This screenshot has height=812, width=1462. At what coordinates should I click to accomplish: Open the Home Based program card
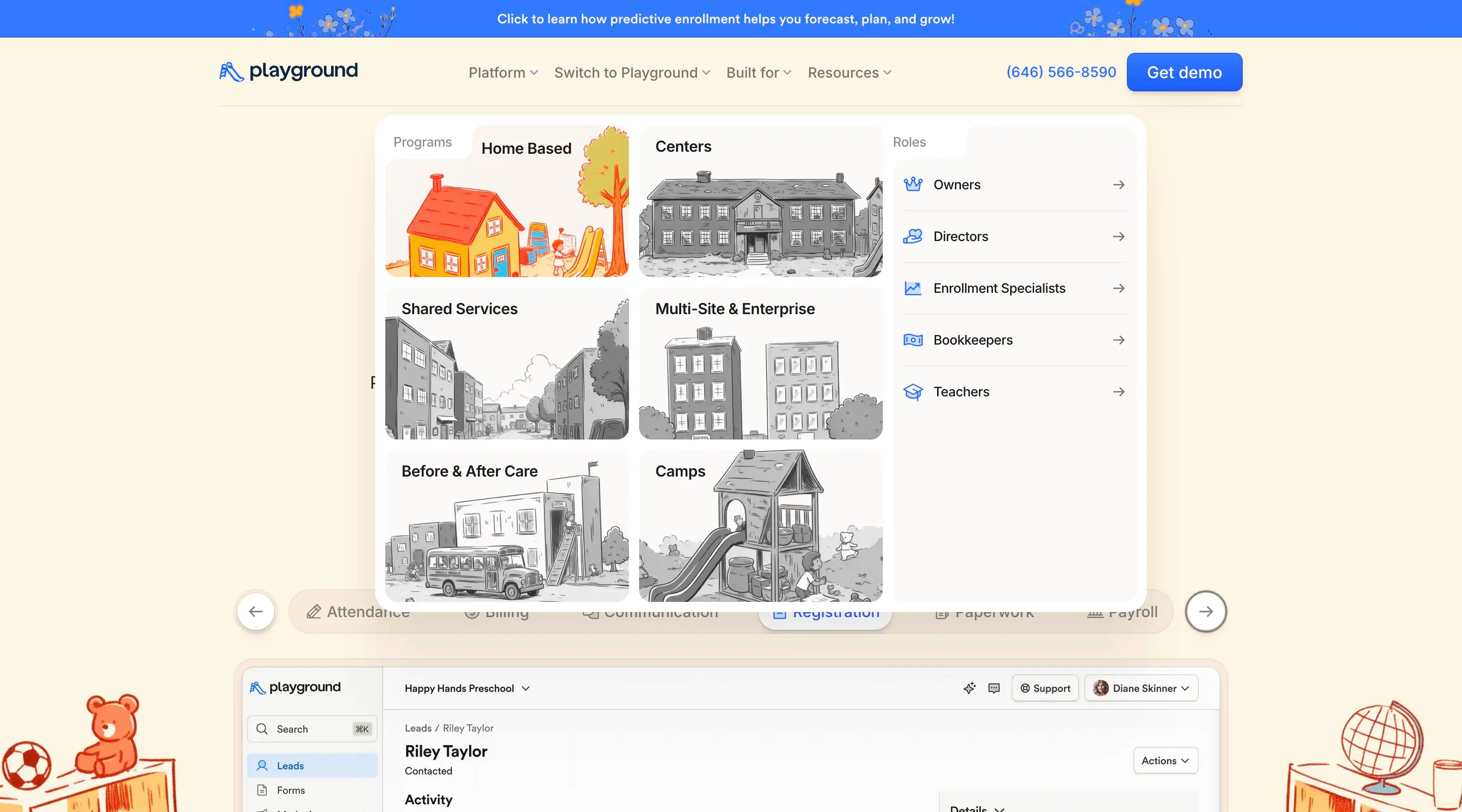tap(507, 201)
